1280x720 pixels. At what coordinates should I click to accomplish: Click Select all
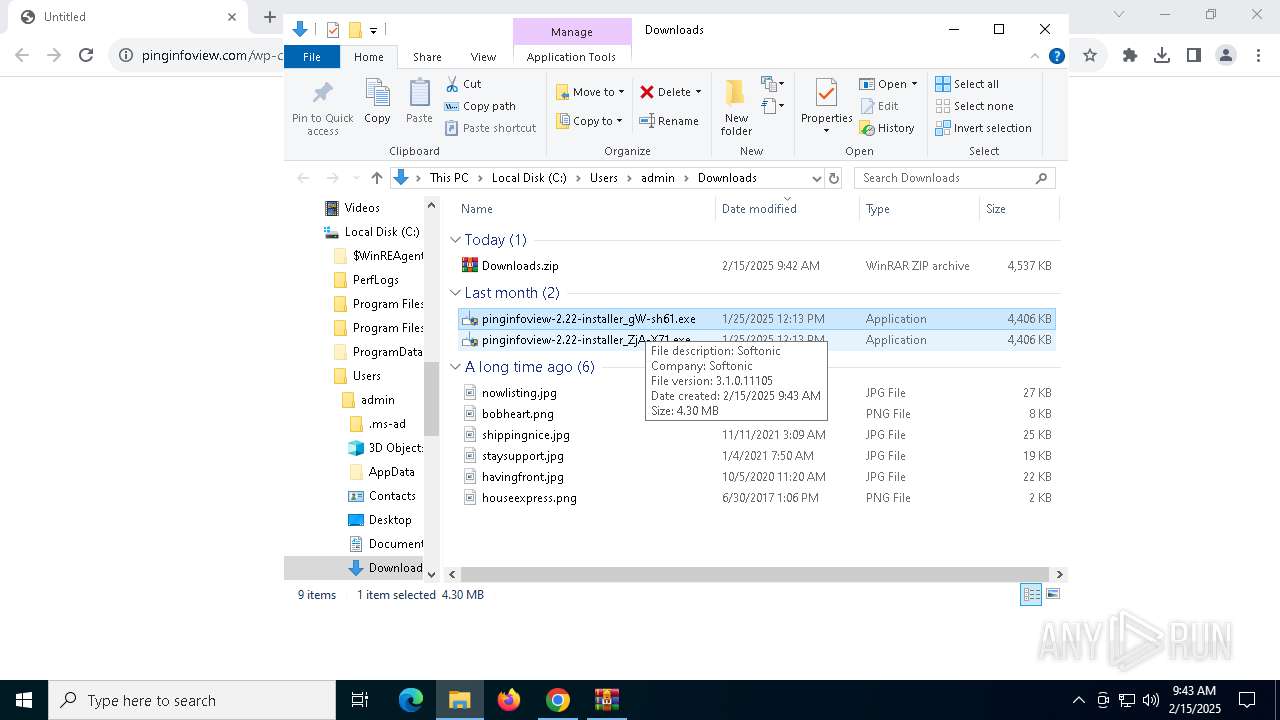967,84
